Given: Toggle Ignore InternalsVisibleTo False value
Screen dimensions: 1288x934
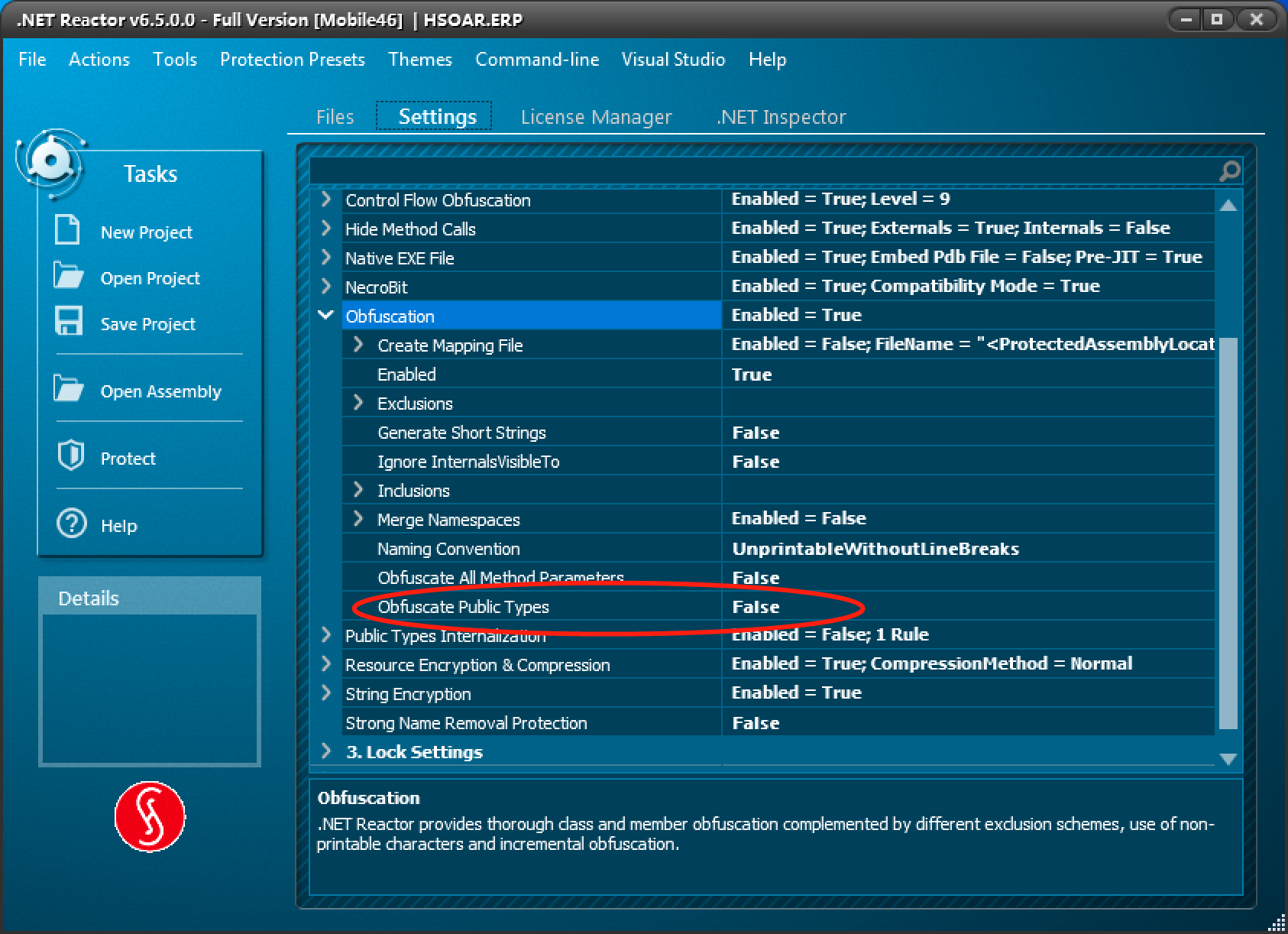Looking at the screenshot, I should pos(968,462).
